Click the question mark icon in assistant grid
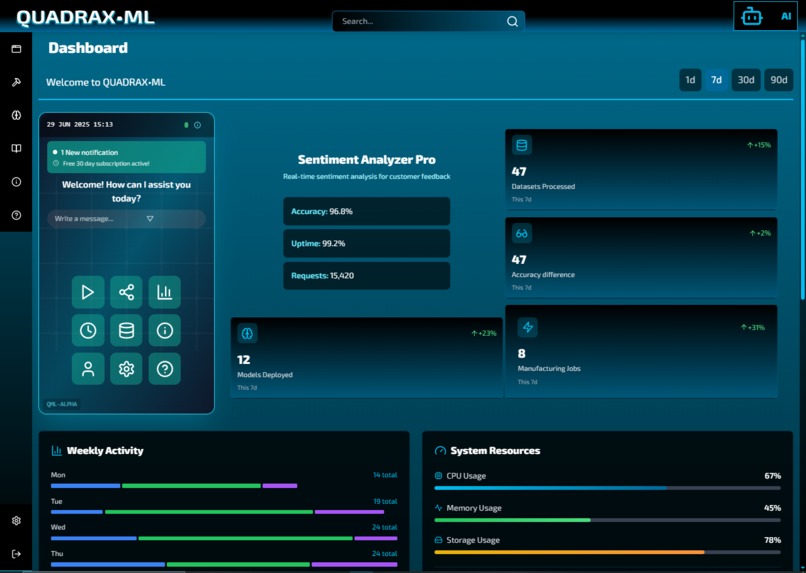This screenshot has width=806, height=573. [164, 368]
